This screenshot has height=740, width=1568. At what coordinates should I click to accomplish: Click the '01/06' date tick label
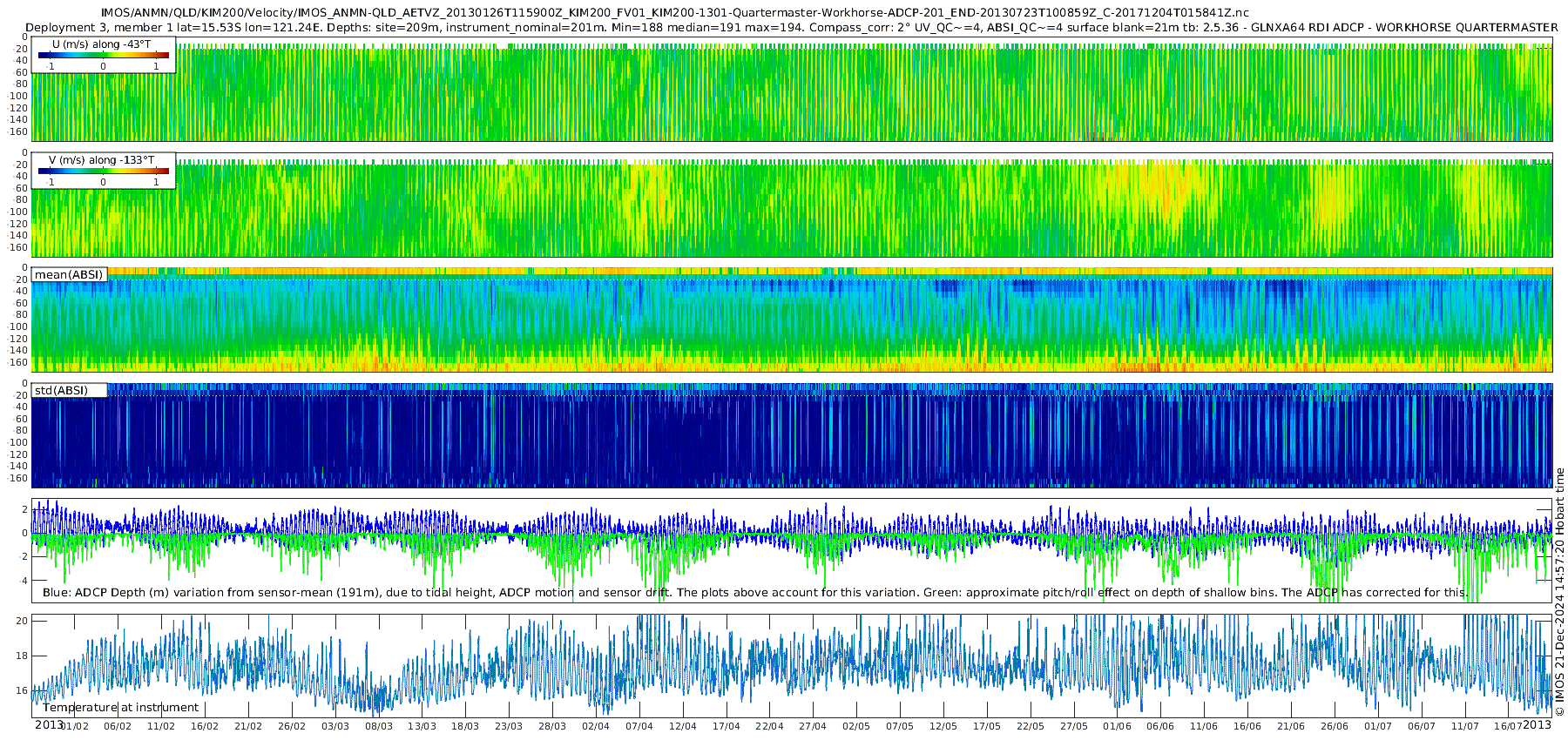pyautogui.click(x=1118, y=726)
